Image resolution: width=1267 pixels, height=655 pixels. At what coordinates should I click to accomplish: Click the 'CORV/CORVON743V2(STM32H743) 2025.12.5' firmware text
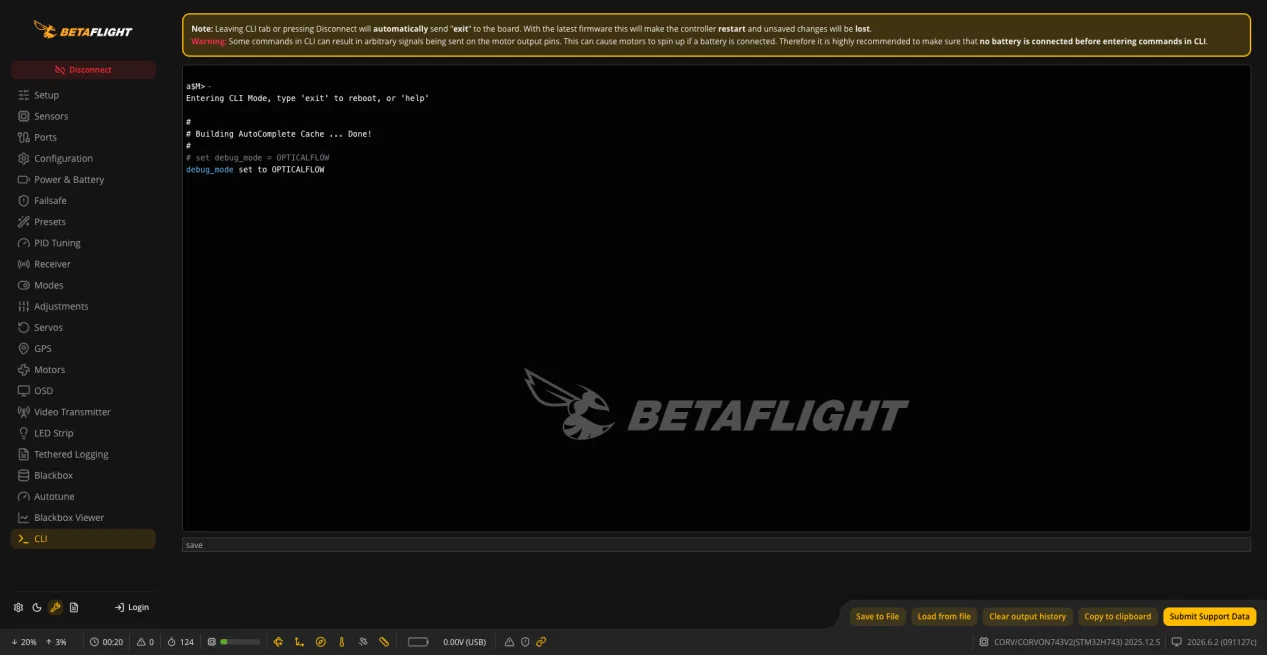tap(1077, 642)
